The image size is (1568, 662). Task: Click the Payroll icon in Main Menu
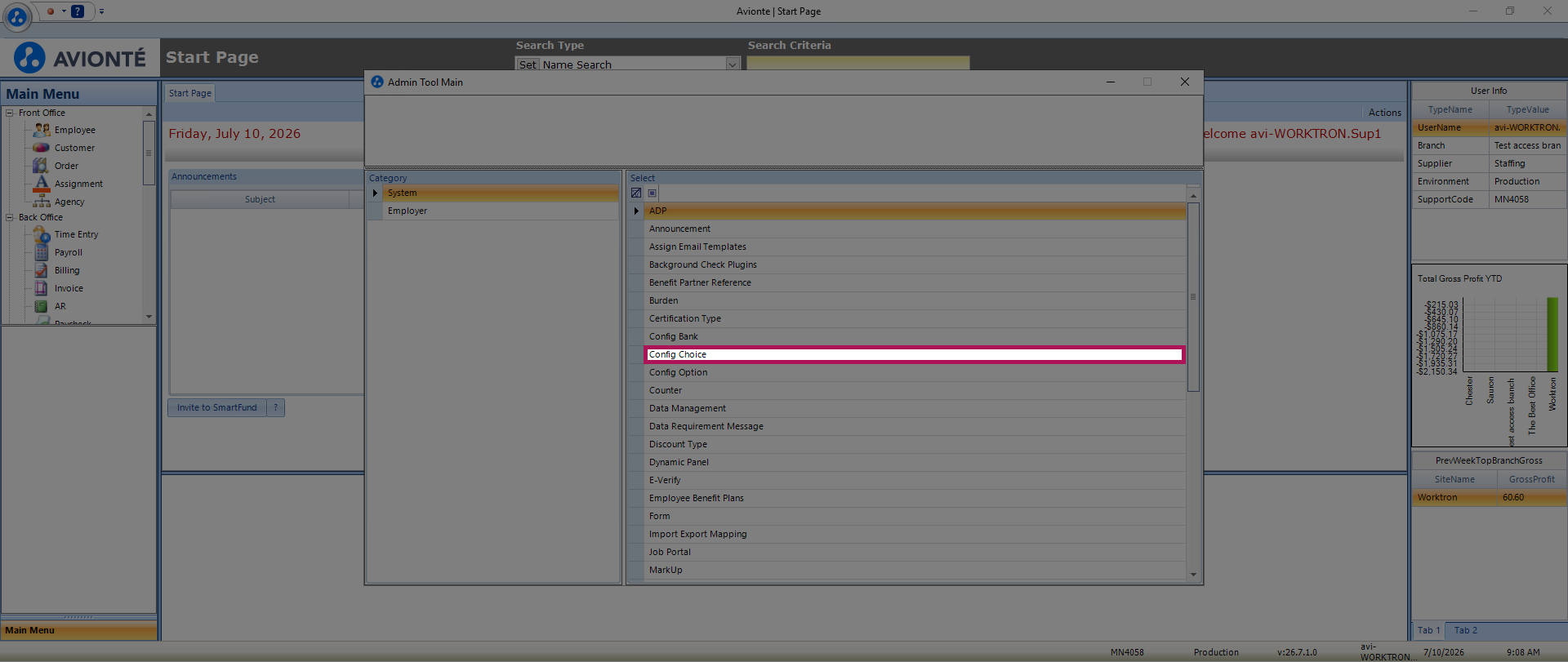[42, 252]
